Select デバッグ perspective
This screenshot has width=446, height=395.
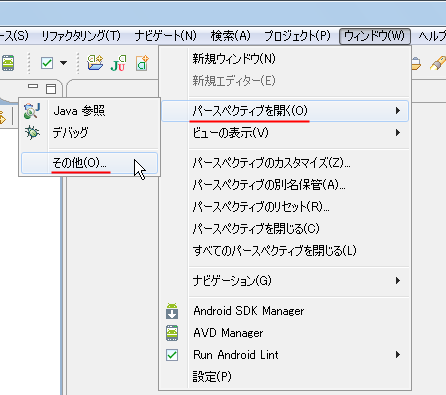(x=89, y=133)
